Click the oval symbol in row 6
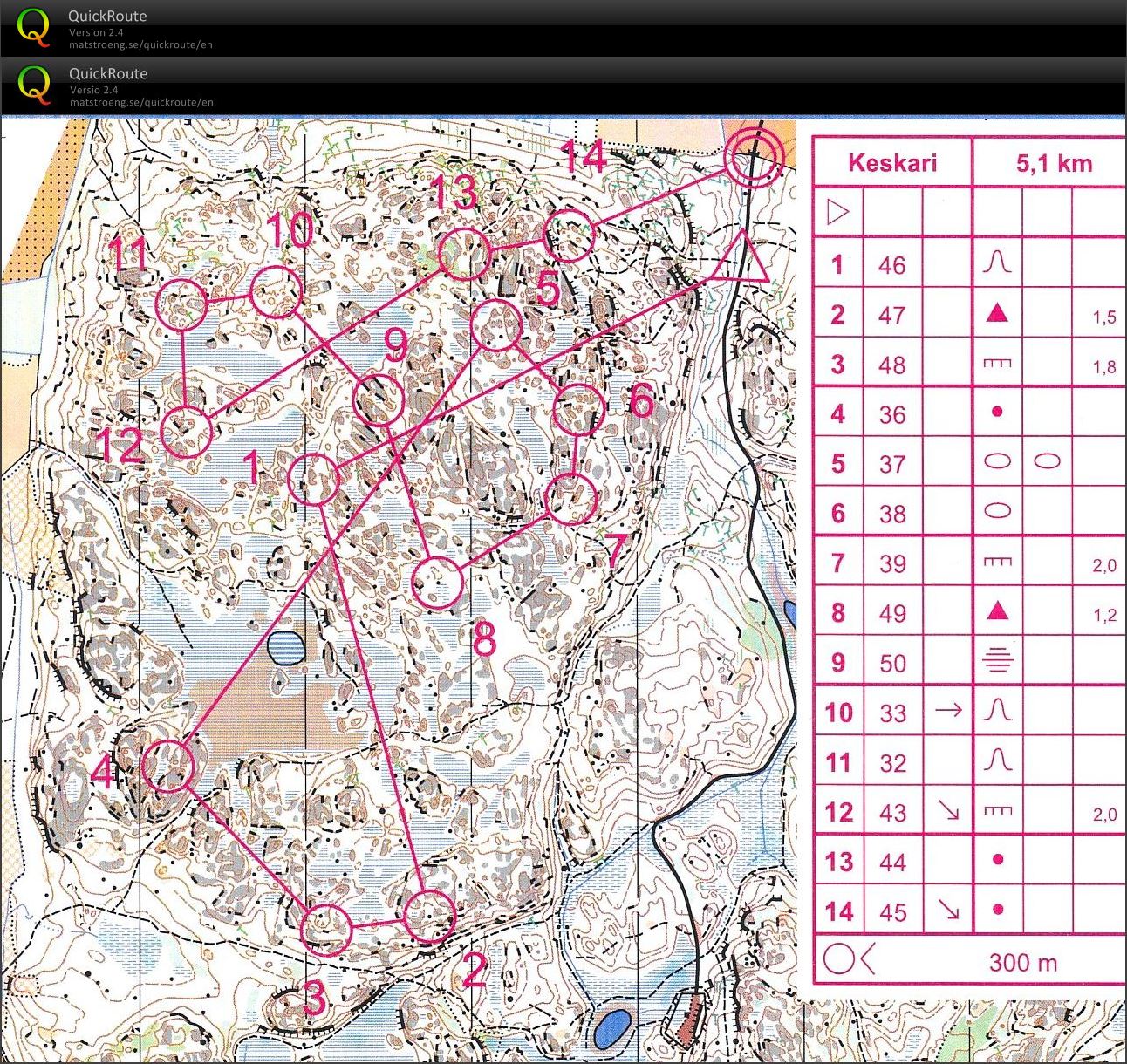The width and height of the screenshot is (1127, 1064). coord(997,511)
